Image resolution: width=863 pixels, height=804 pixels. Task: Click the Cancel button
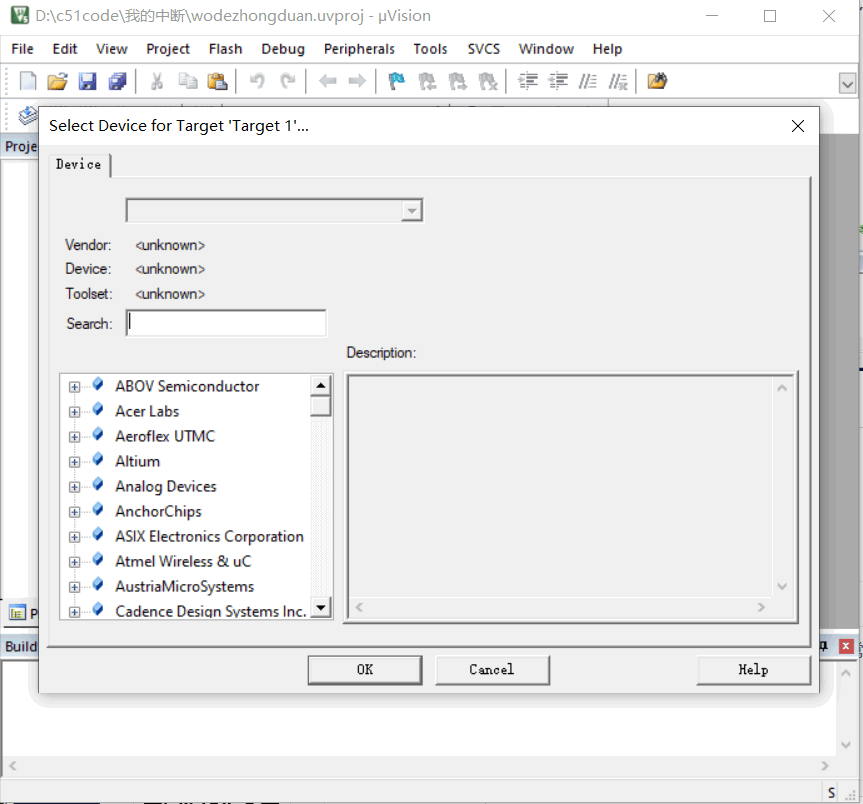492,670
